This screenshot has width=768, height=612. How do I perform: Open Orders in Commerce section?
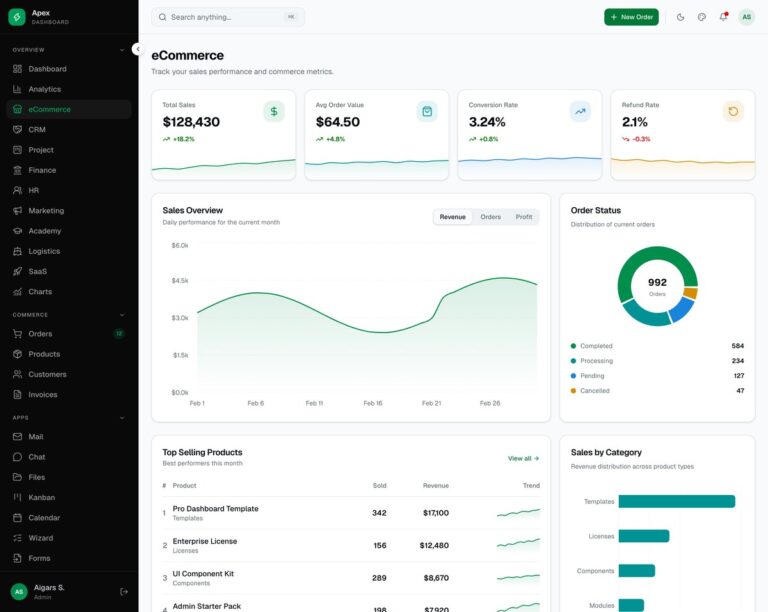coord(69,334)
